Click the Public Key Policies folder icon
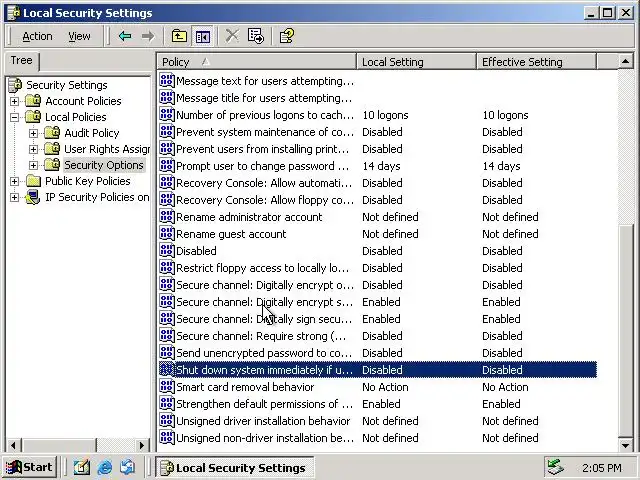This screenshot has width=640, height=480. tap(33, 181)
